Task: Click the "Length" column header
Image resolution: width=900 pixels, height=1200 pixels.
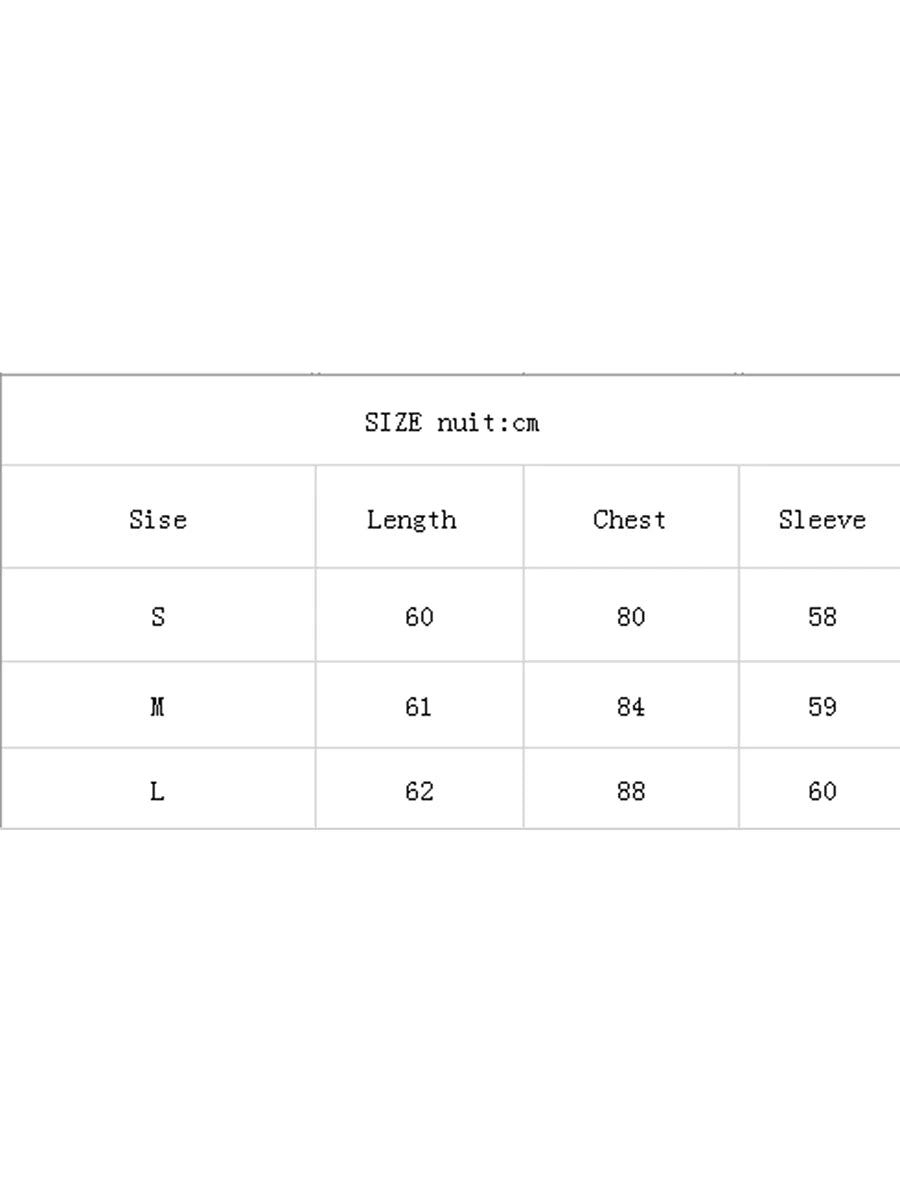Action: tap(411, 519)
